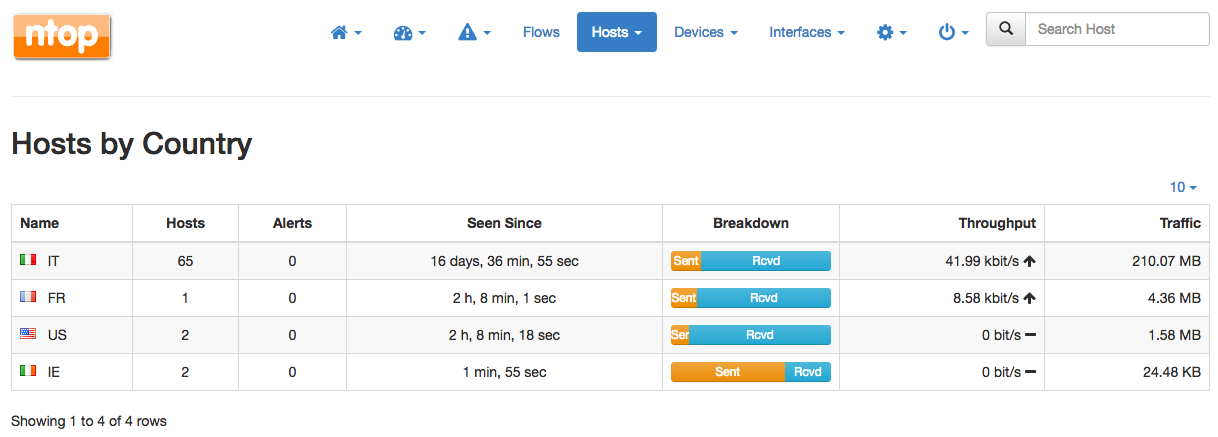Sort table by Throughput column header

tap(997, 223)
